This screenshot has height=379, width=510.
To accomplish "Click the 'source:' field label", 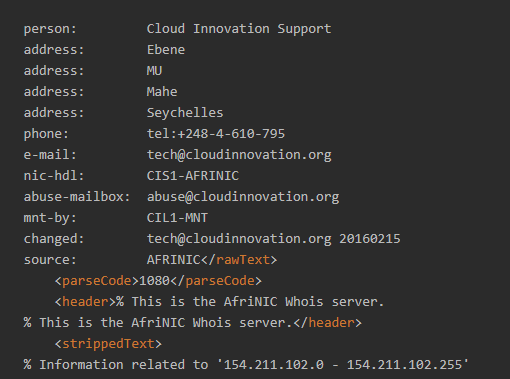I will 50,260.
